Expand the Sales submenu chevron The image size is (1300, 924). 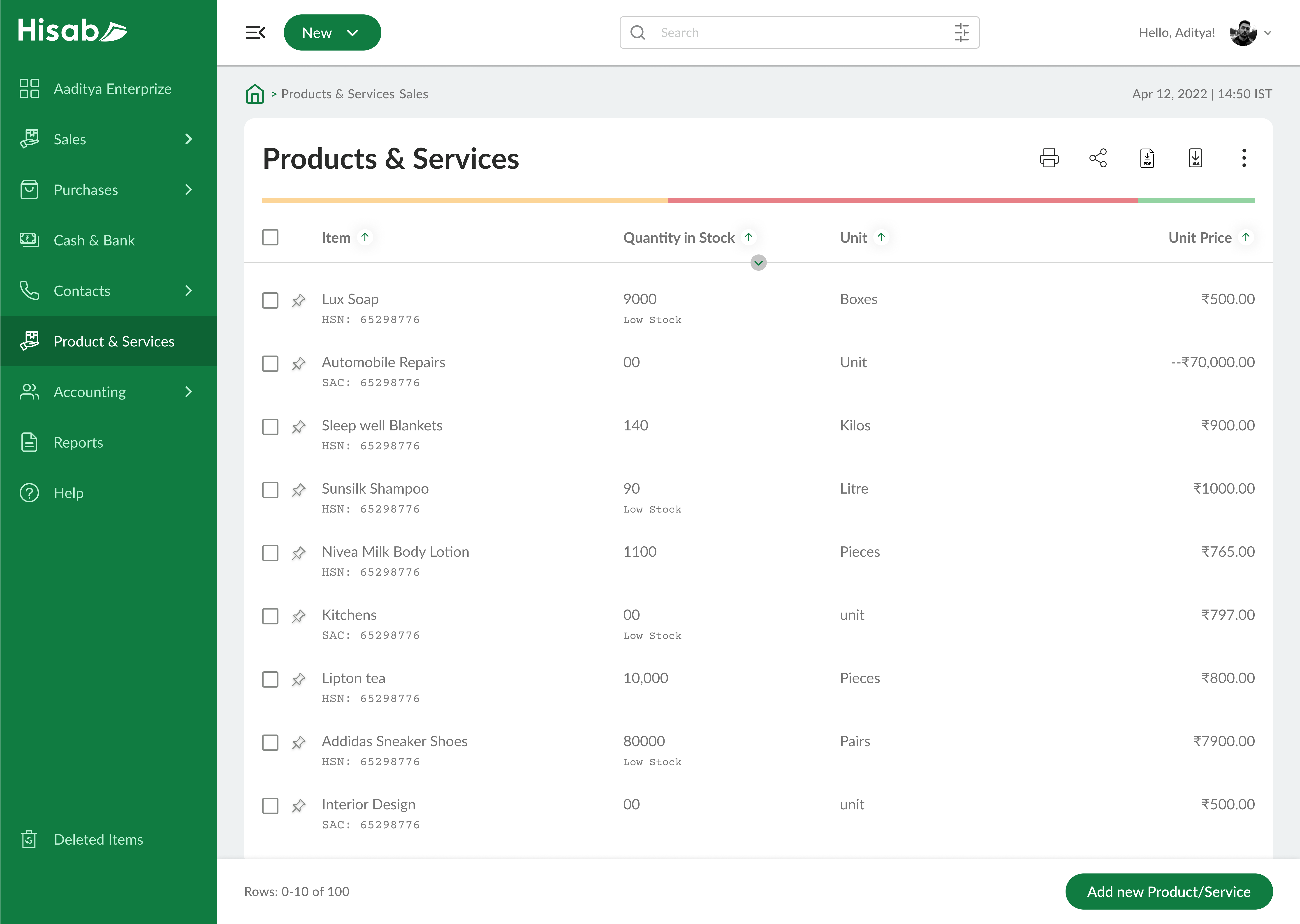188,139
